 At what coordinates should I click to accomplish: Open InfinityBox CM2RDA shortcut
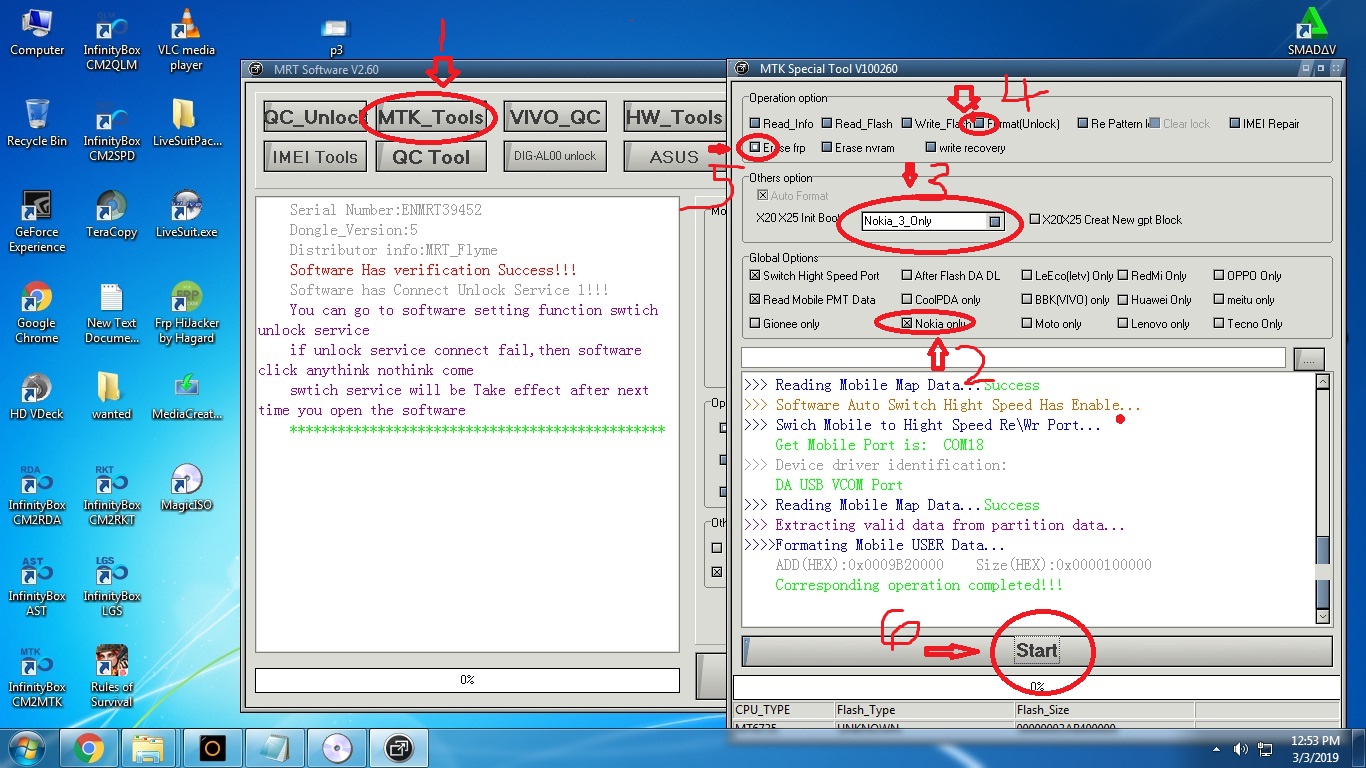(37, 495)
